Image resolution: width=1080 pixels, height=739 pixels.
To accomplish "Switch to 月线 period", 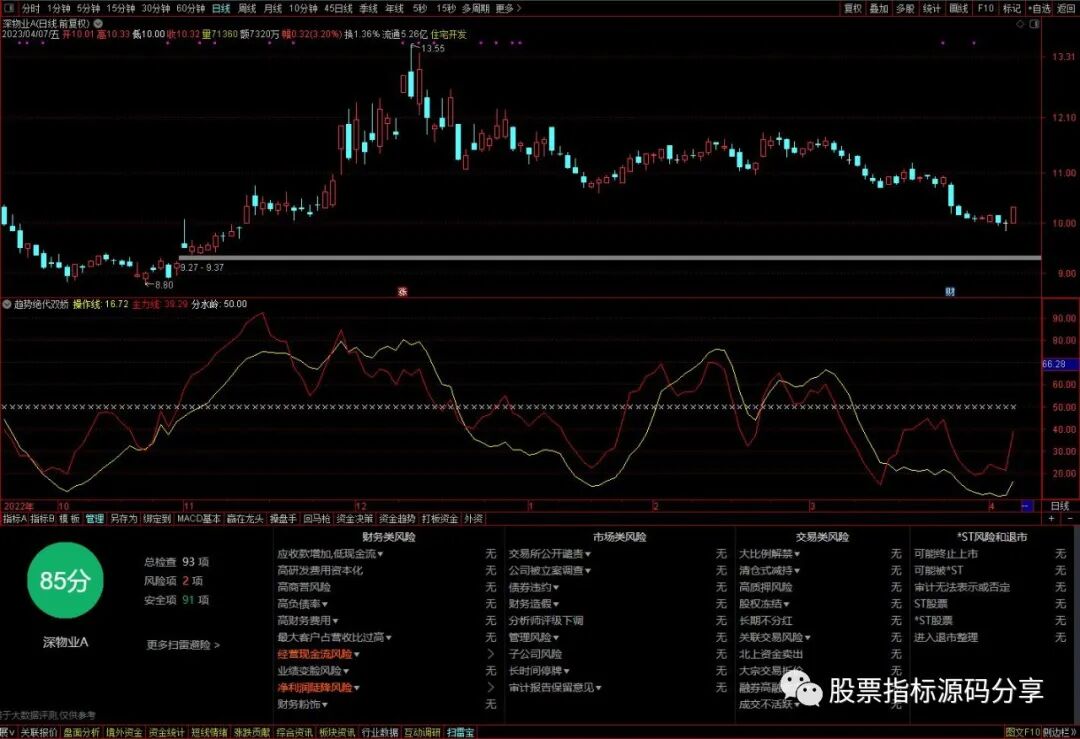I will 273,8.
